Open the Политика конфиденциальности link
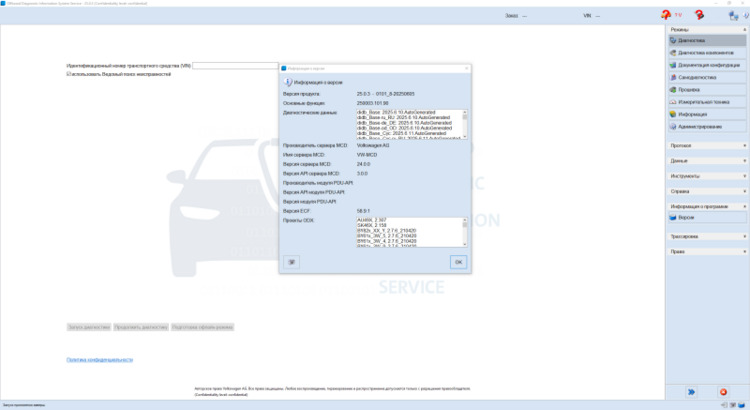Viewport: 750px width, 410px height. [x=99, y=359]
